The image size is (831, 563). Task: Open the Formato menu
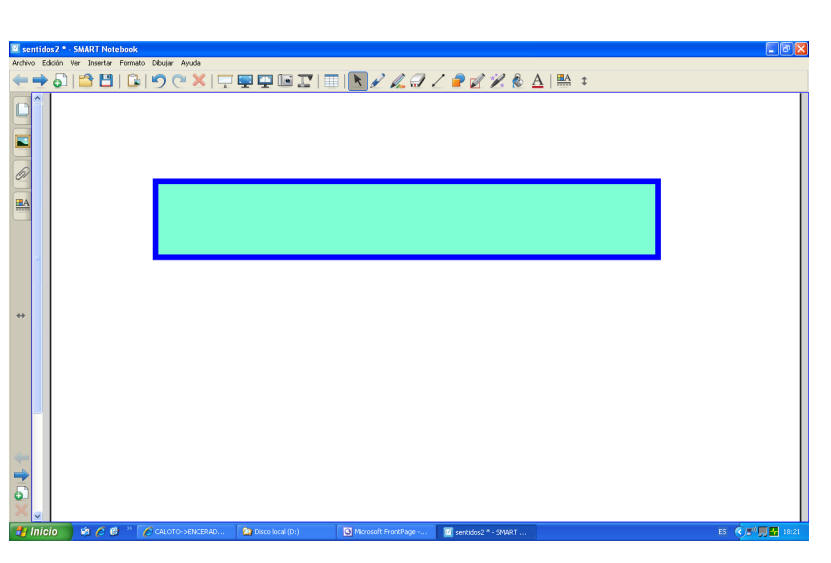(132, 63)
